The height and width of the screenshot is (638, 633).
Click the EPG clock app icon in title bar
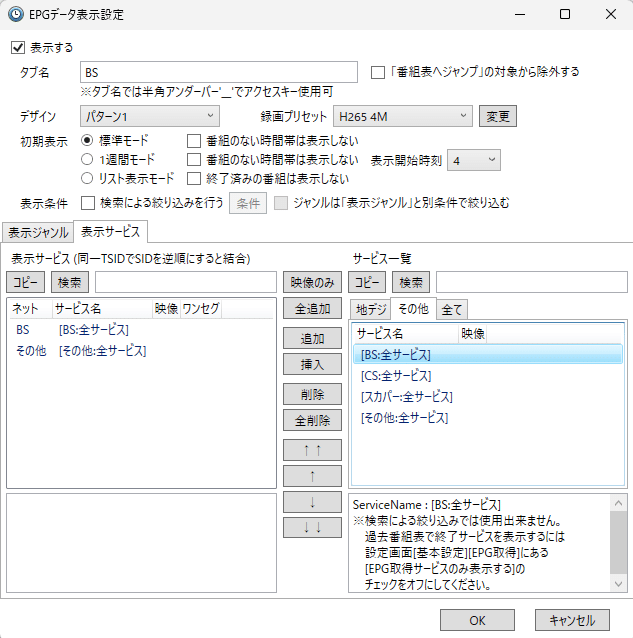coord(16,15)
